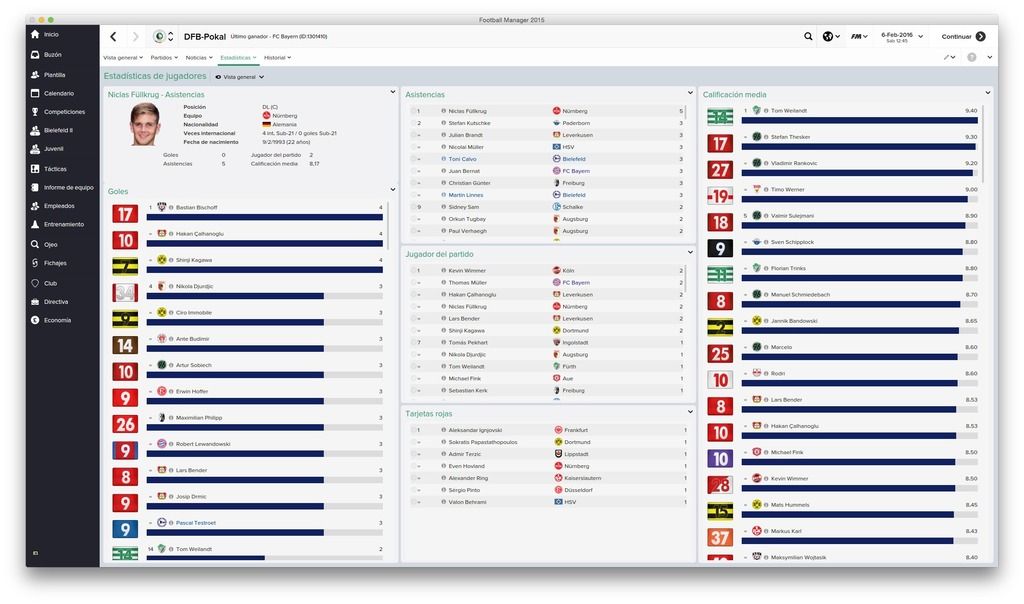Click the Köln club badge
Image resolution: width=1024 pixels, height=604 pixels.
[556, 270]
